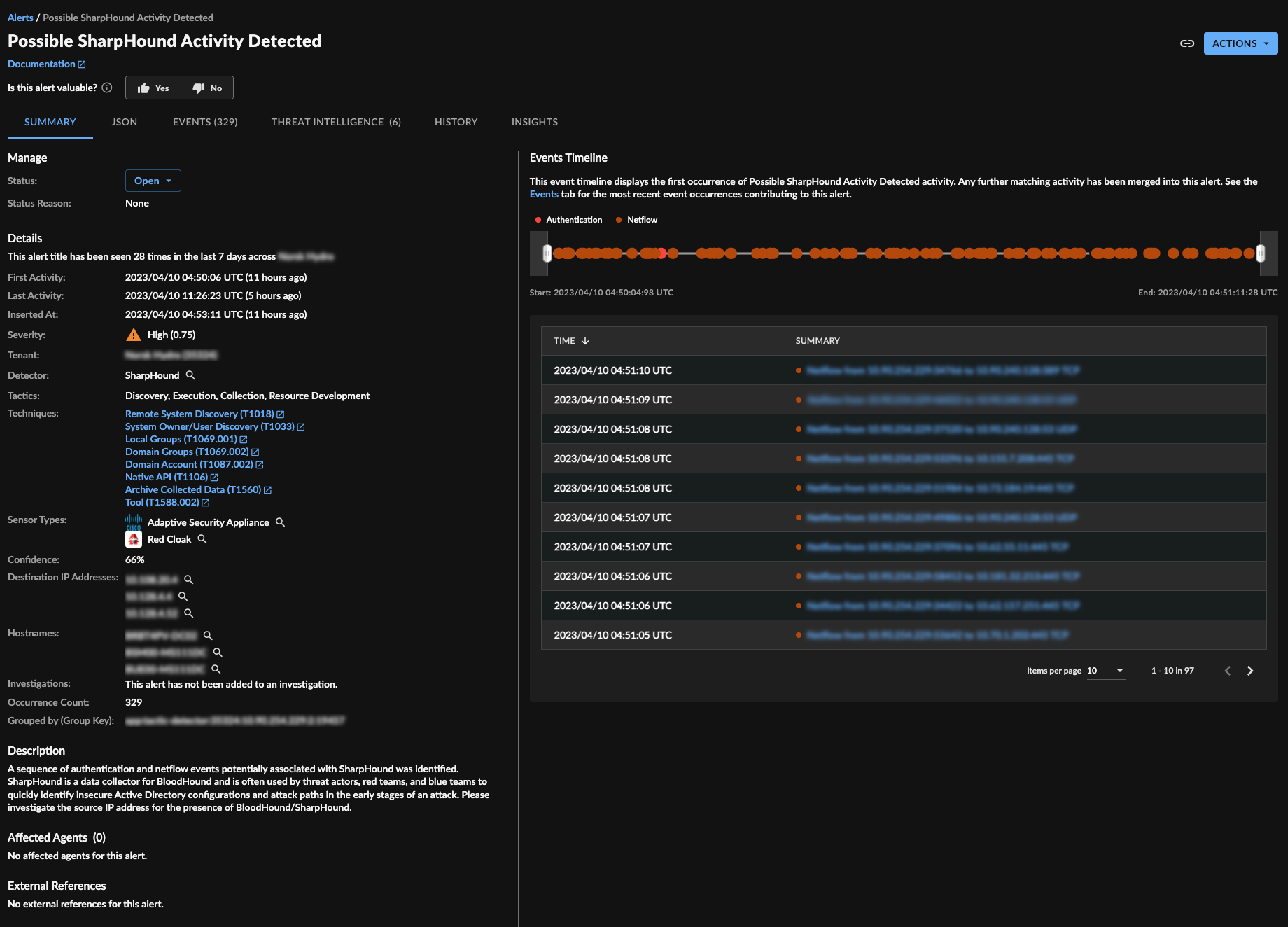The height and width of the screenshot is (927, 1288).
Task: Click the Confidence value 66%
Action: 135,559
